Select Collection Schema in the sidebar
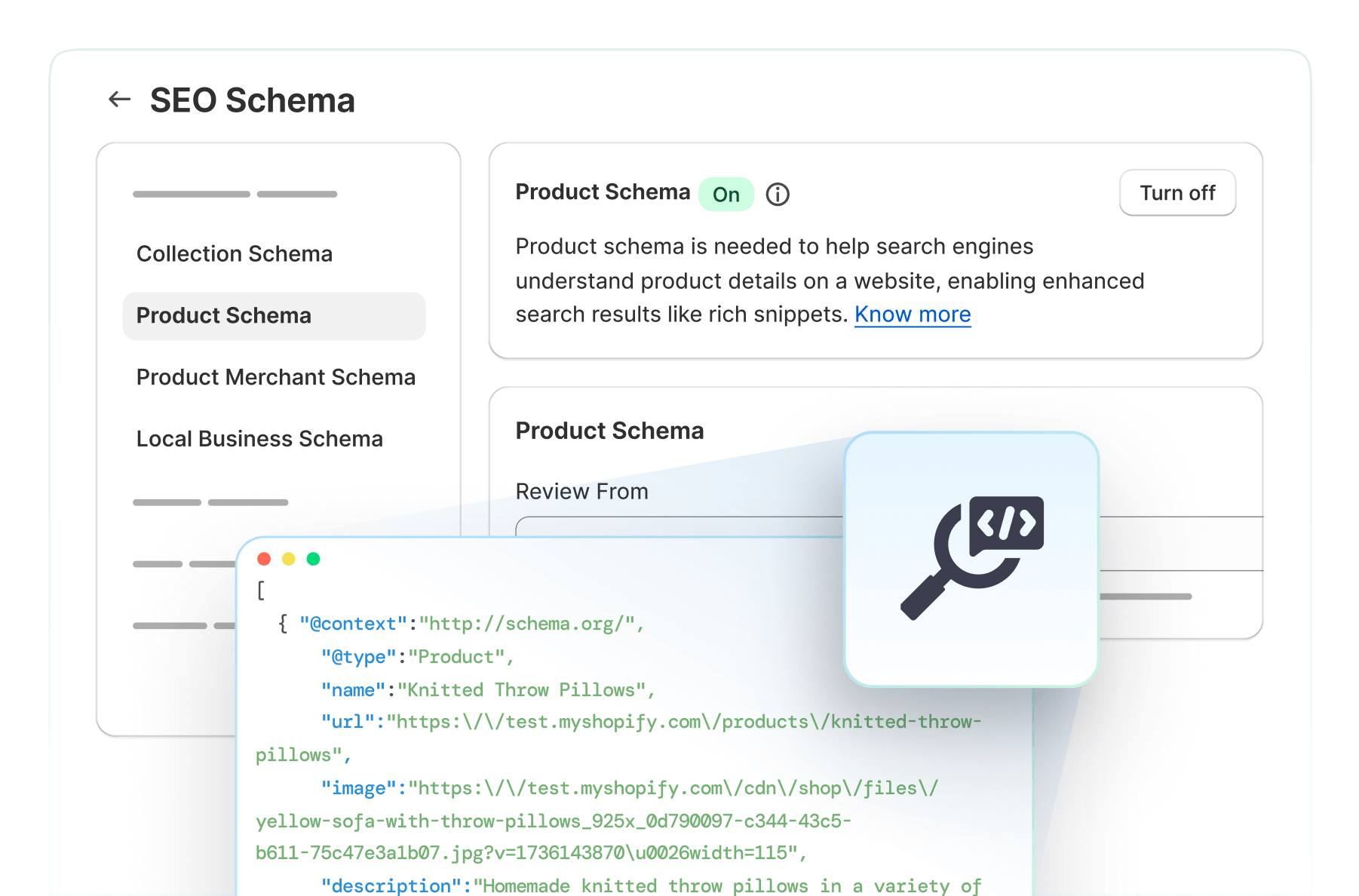The height and width of the screenshot is (896, 1359). 235,254
